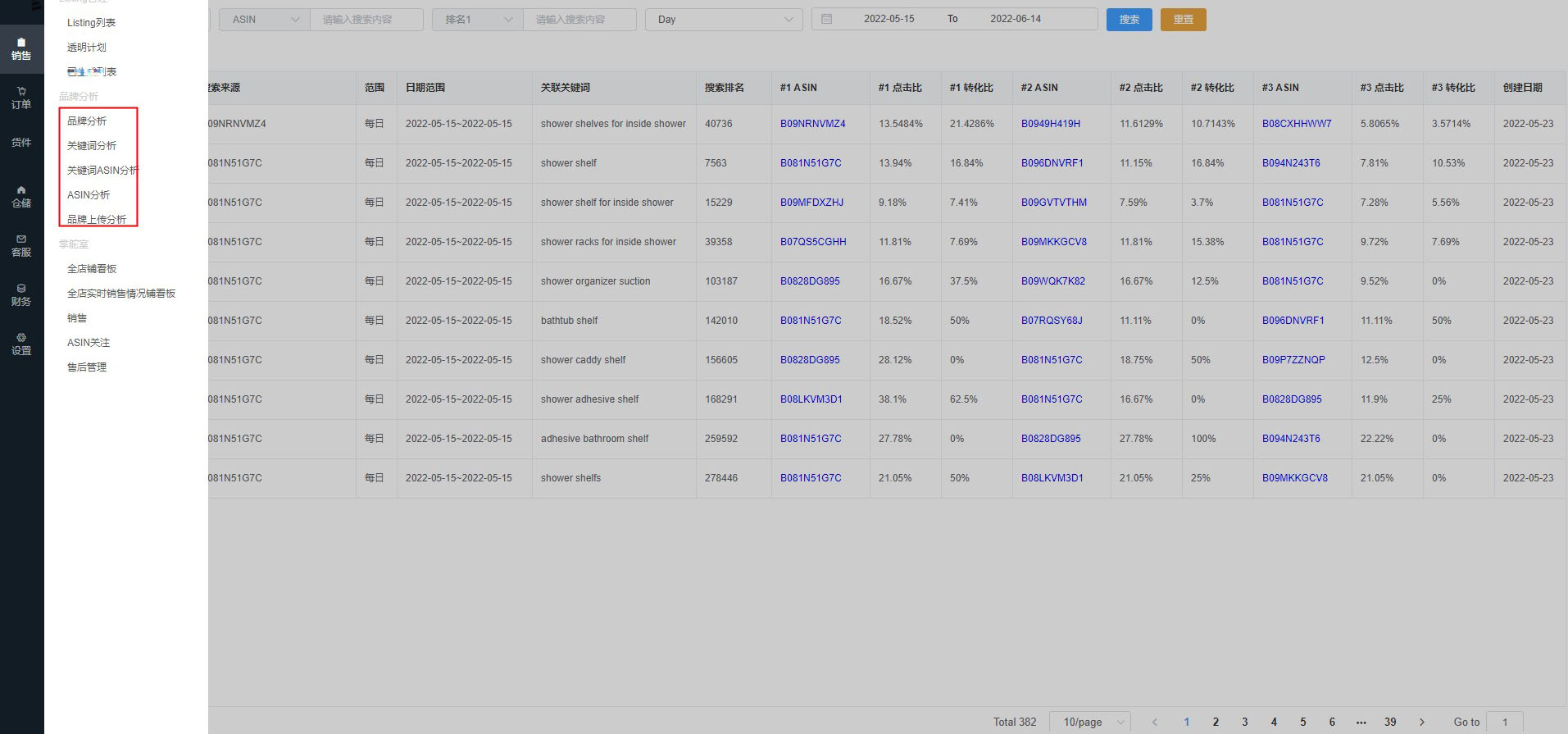Screen dimensions: 1568x734
Task: Open the 10/page page size dropdown
Action: pos(1090,722)
